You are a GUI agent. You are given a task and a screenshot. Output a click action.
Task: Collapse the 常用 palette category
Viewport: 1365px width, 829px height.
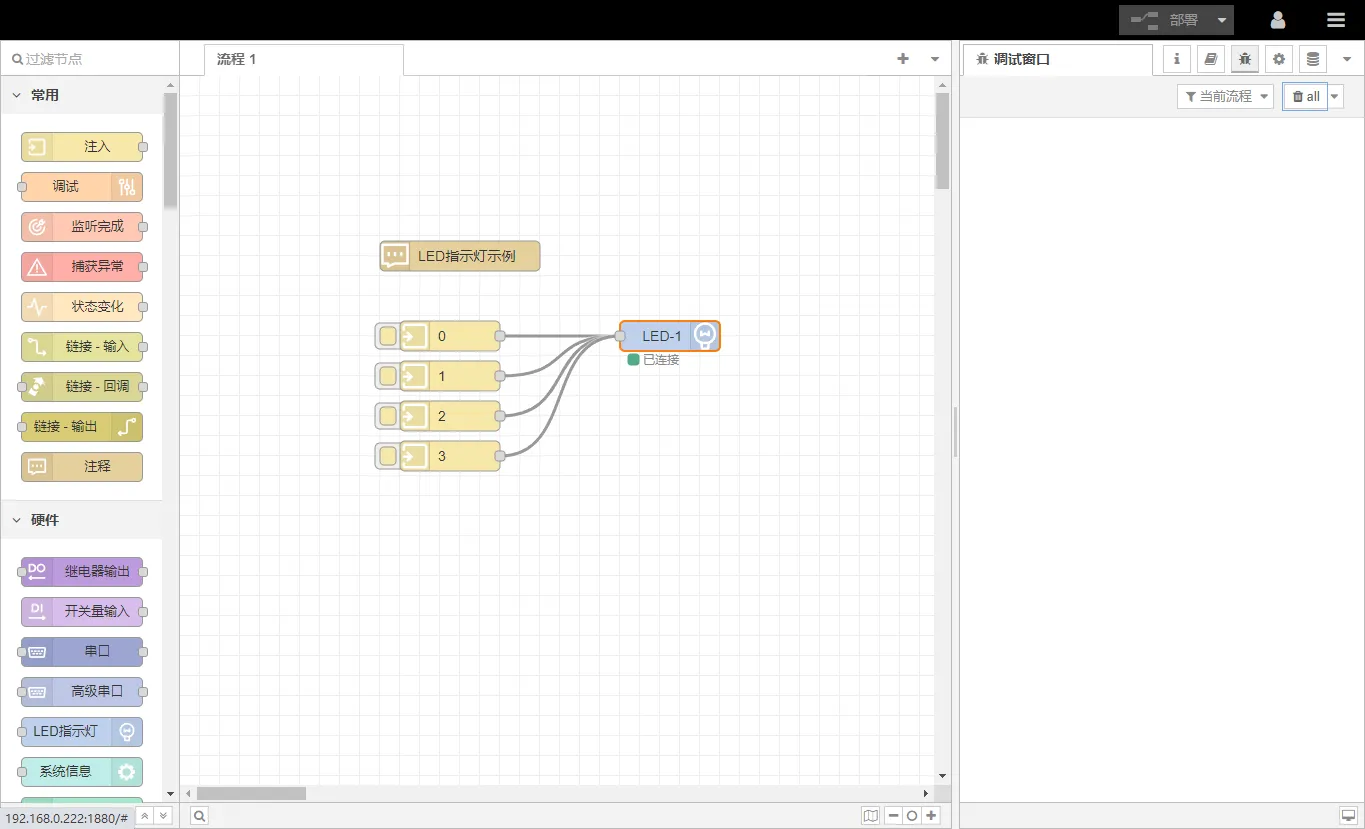[x=17, y=95]
